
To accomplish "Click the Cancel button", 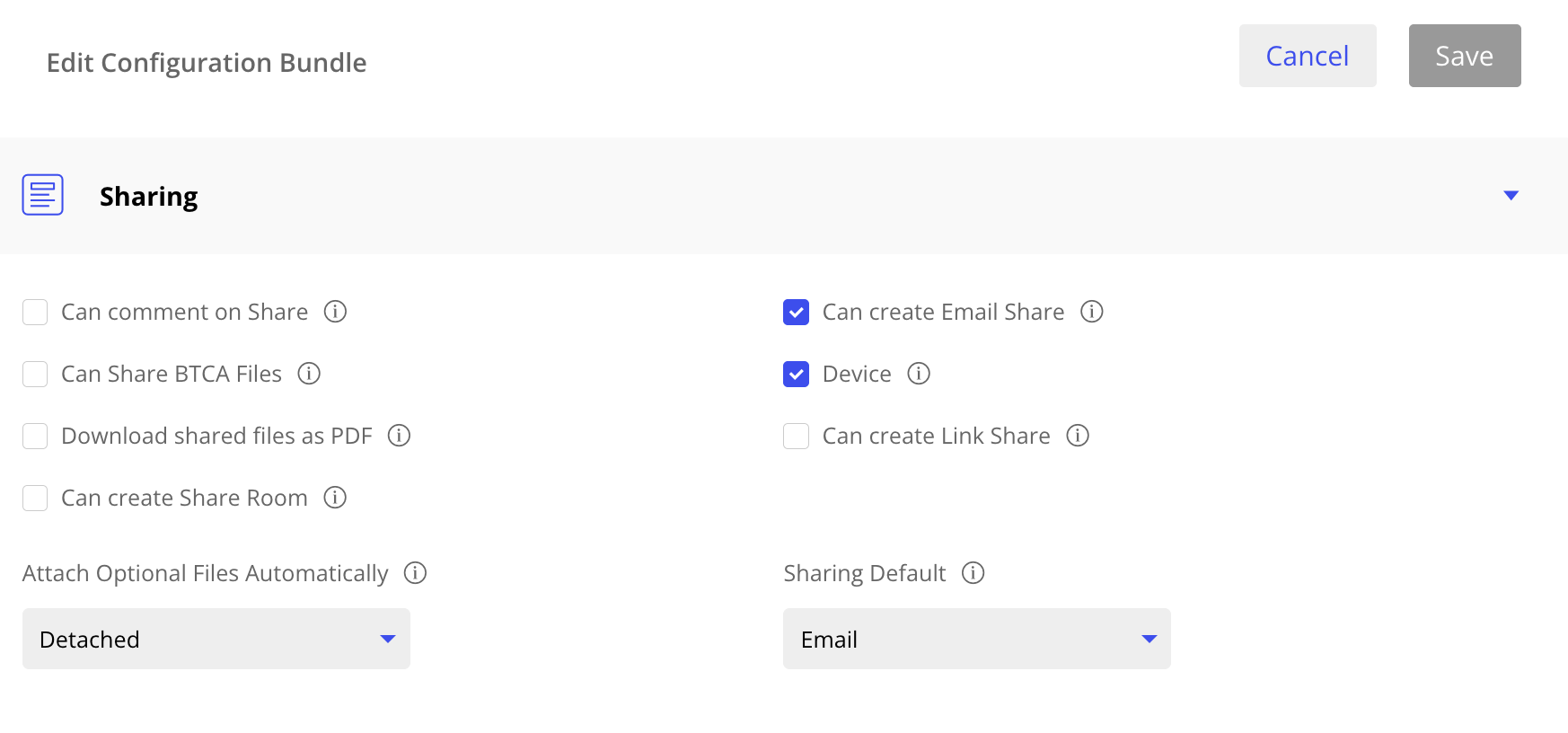I will [1308, 56].
